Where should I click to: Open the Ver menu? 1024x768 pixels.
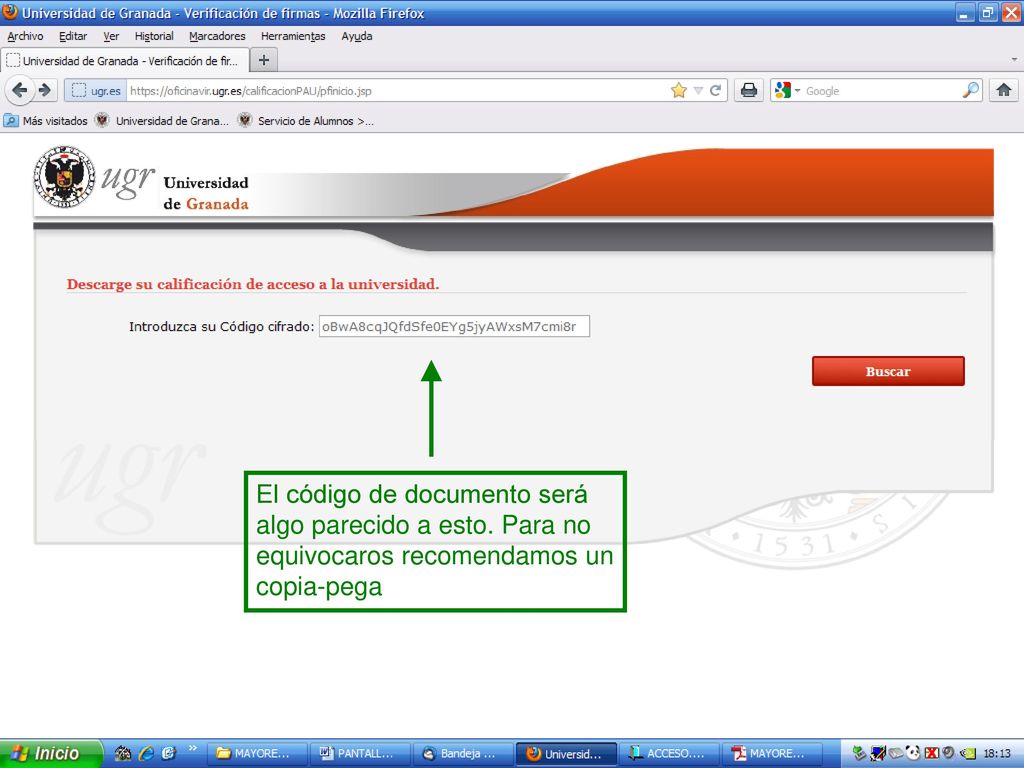[x=111, y=37]
